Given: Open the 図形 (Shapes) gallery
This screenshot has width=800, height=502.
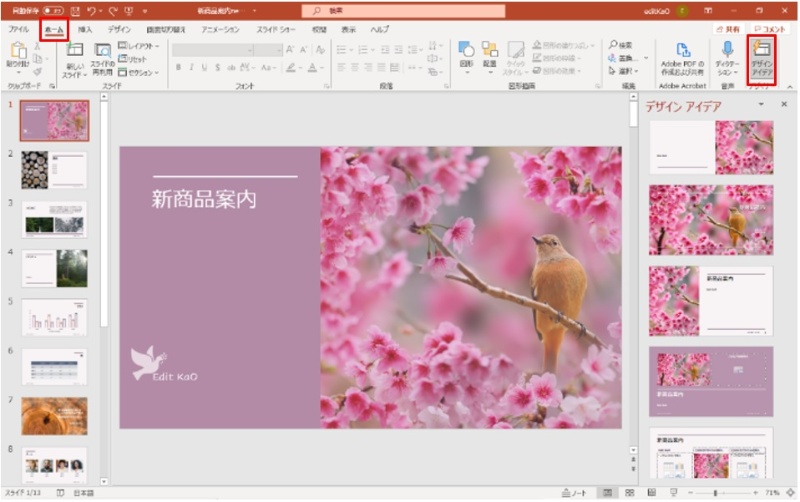Looking at the screenshot, I should [466, 58].
